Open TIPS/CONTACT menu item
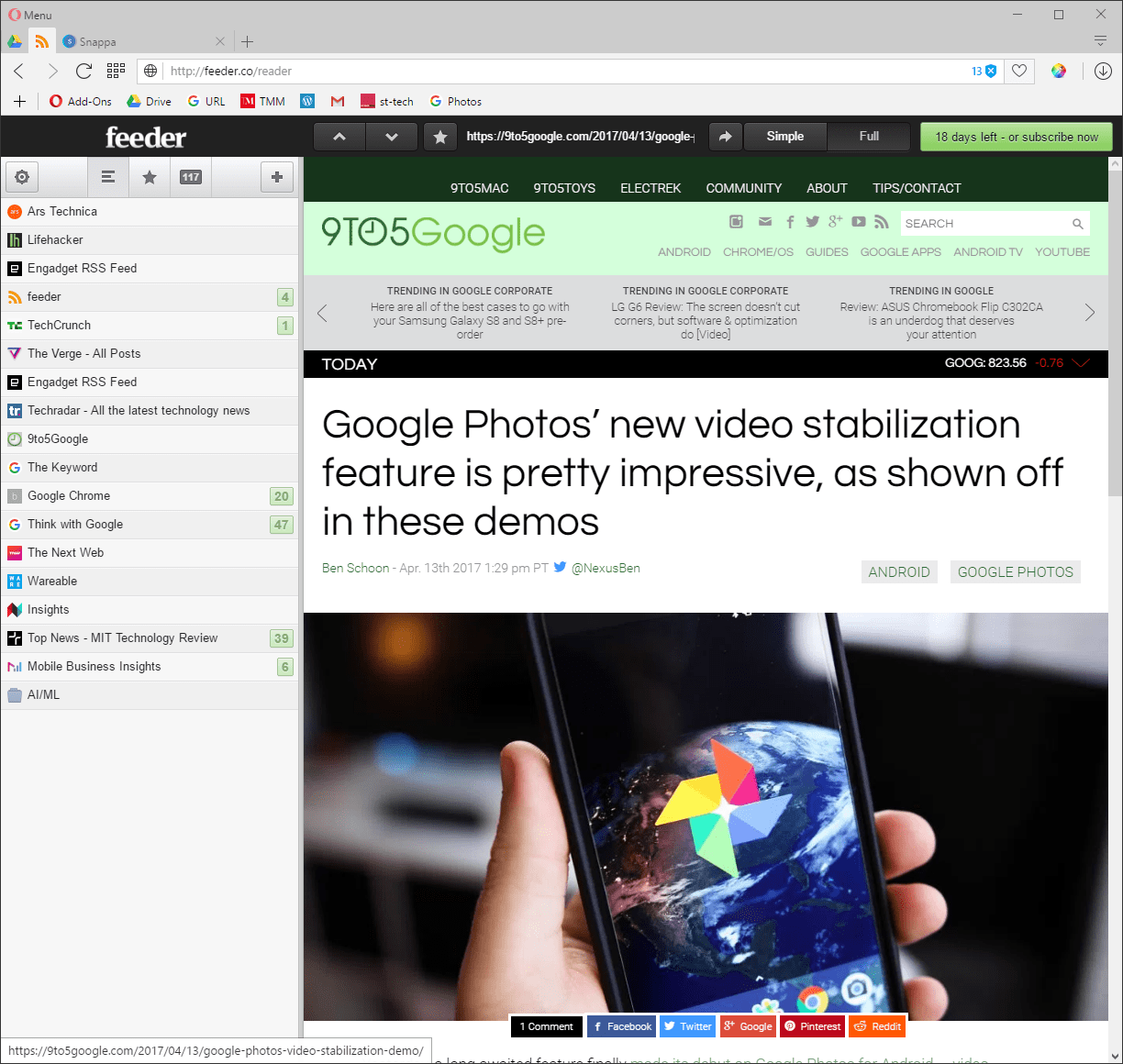The height and width of the screenshot is (1064, 1123). click(917, 188)
